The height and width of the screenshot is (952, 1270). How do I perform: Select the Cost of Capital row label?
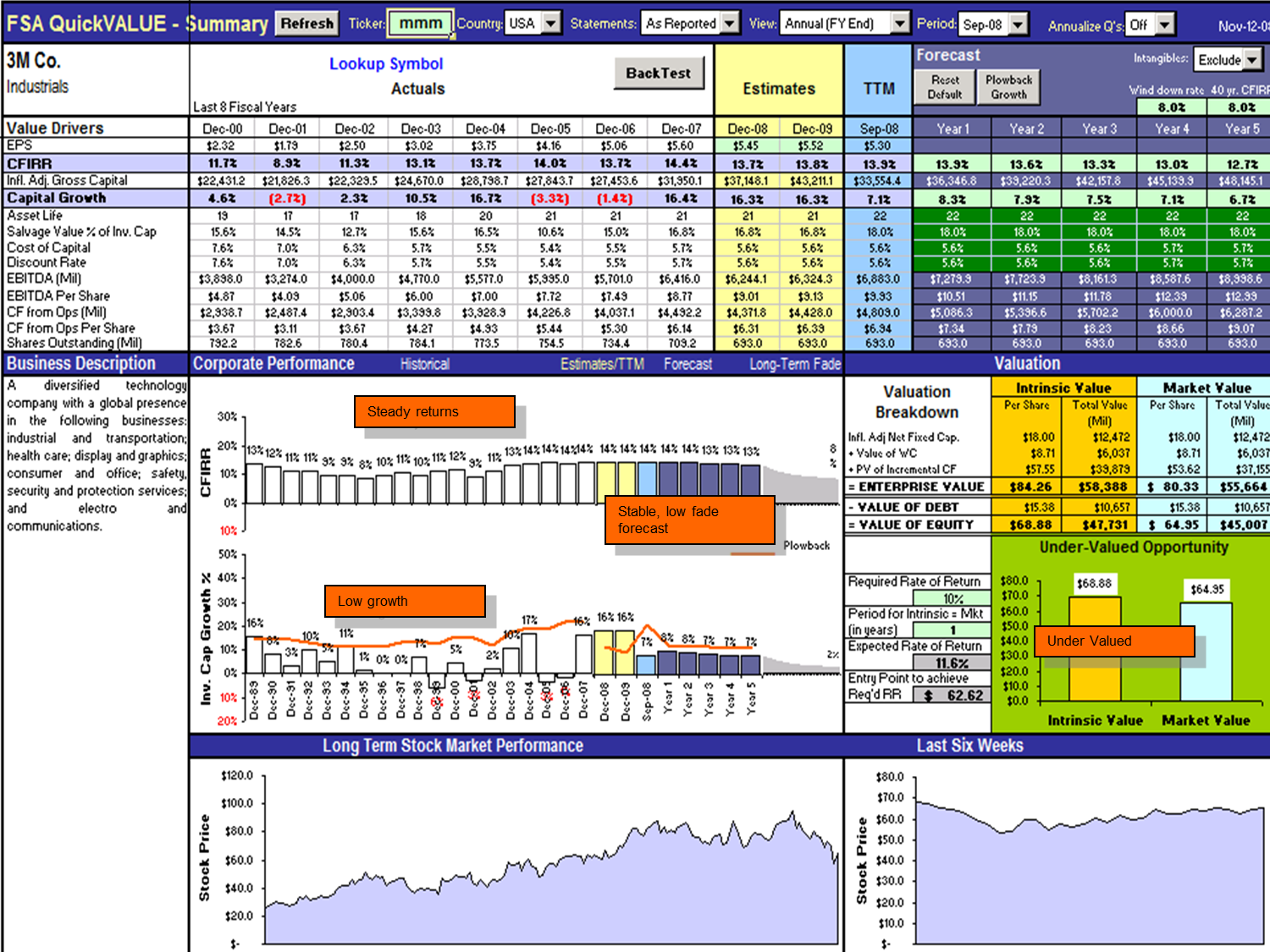[48, 248]
